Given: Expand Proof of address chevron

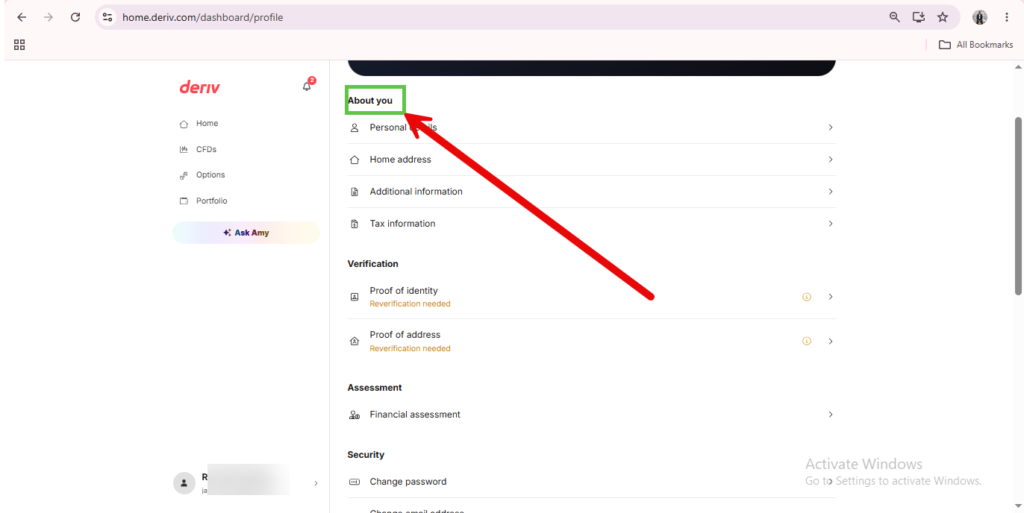Looking at the screenshot, I should (x=831, y=341).
